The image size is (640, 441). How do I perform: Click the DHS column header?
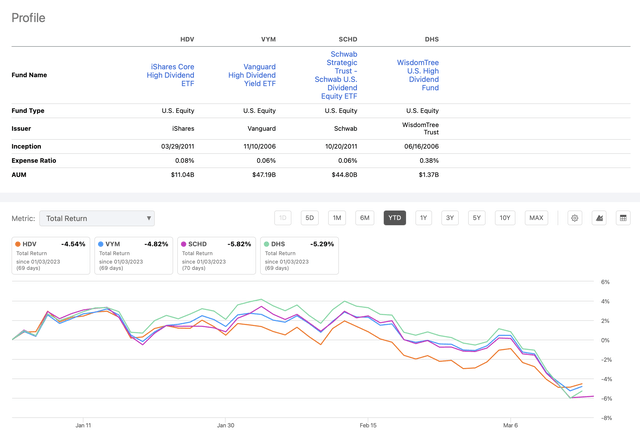click(x=432, y=39)
